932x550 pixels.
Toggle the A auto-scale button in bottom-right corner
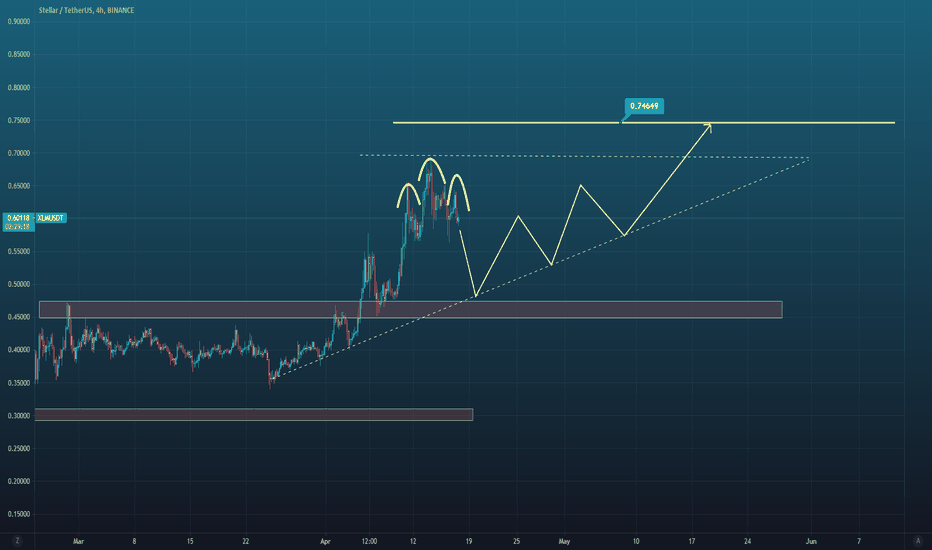(x=918, y=541)
